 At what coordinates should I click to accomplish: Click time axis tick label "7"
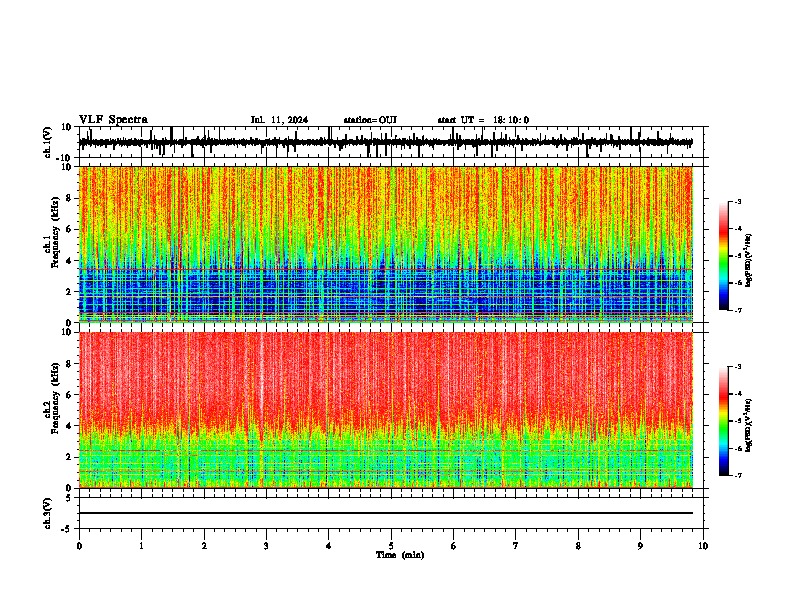[516, 546]
